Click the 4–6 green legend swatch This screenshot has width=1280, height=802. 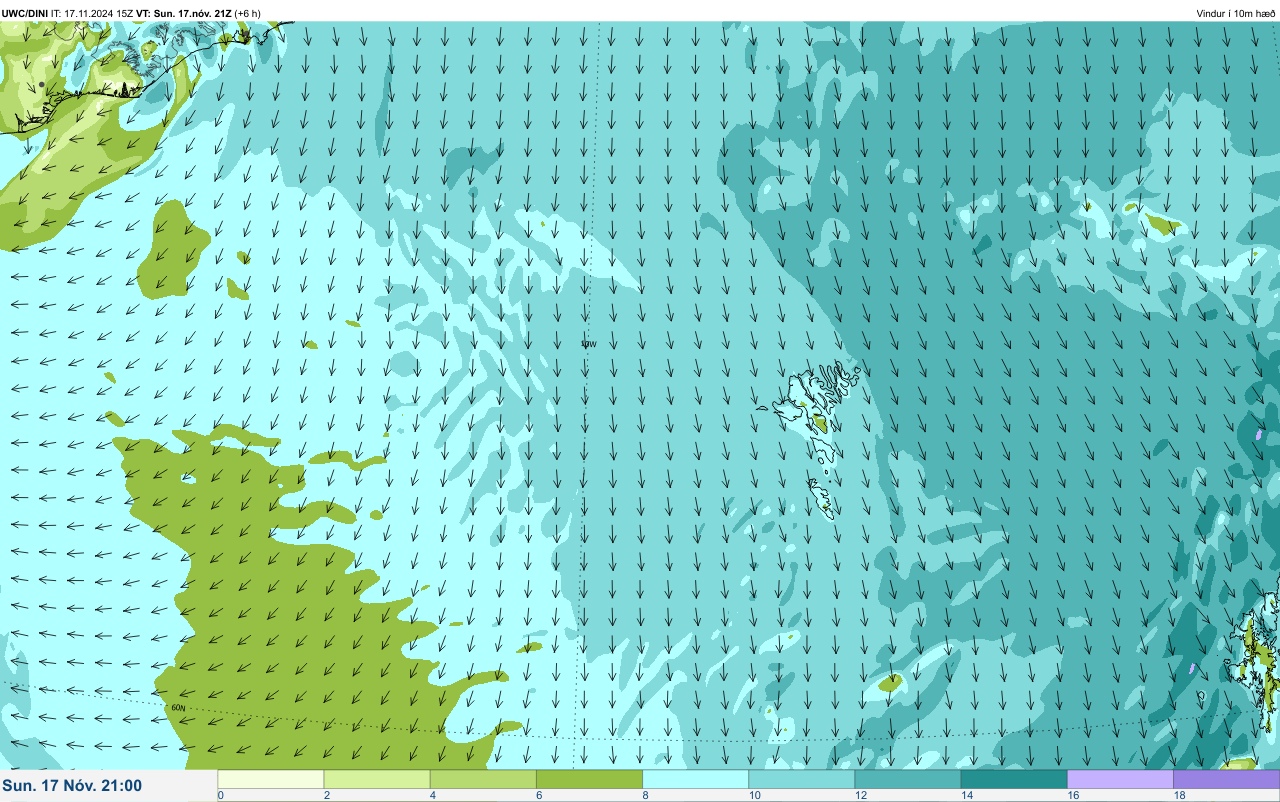(483, 779)
